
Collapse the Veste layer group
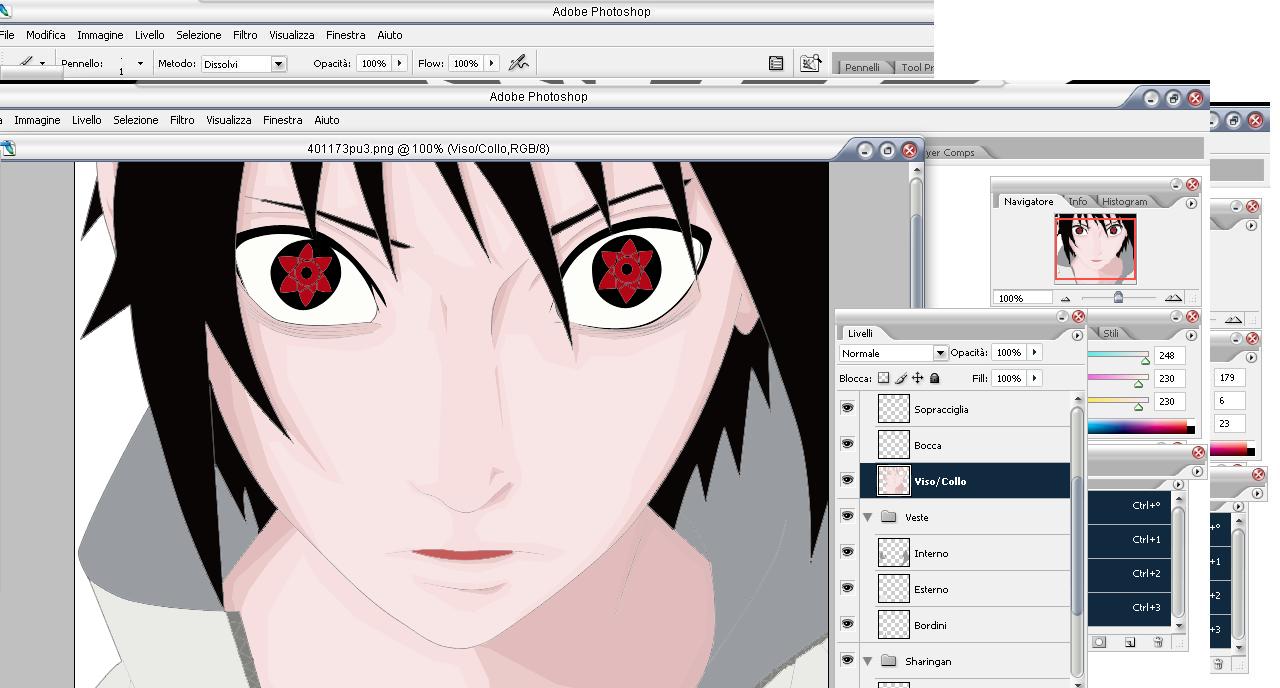pyautogui.click(x=868, y=517)
